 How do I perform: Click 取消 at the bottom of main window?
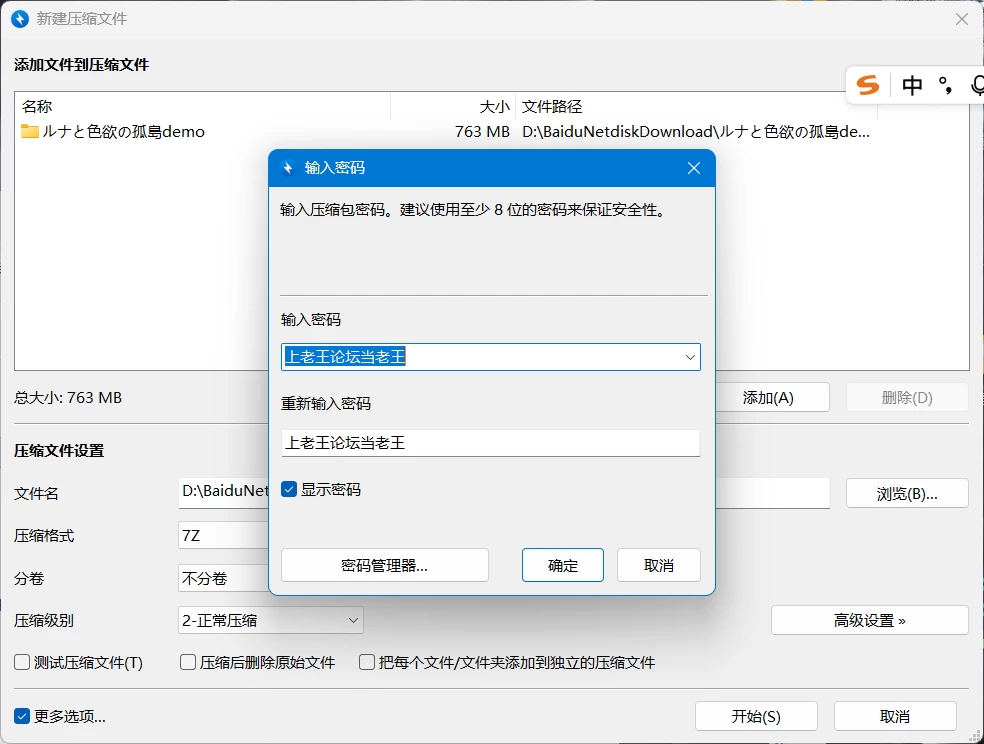point(895,716)
